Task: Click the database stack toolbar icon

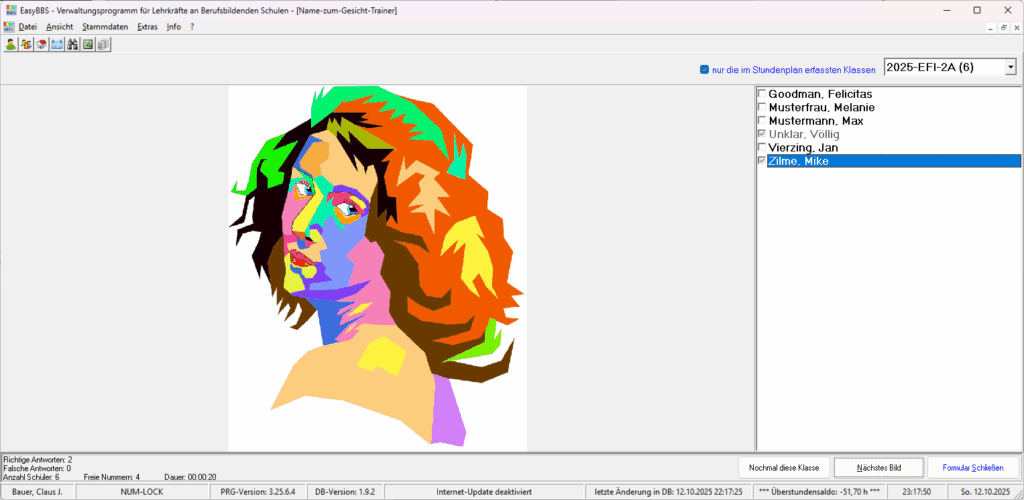Action: pyautogui.click(x=103, y=44)
